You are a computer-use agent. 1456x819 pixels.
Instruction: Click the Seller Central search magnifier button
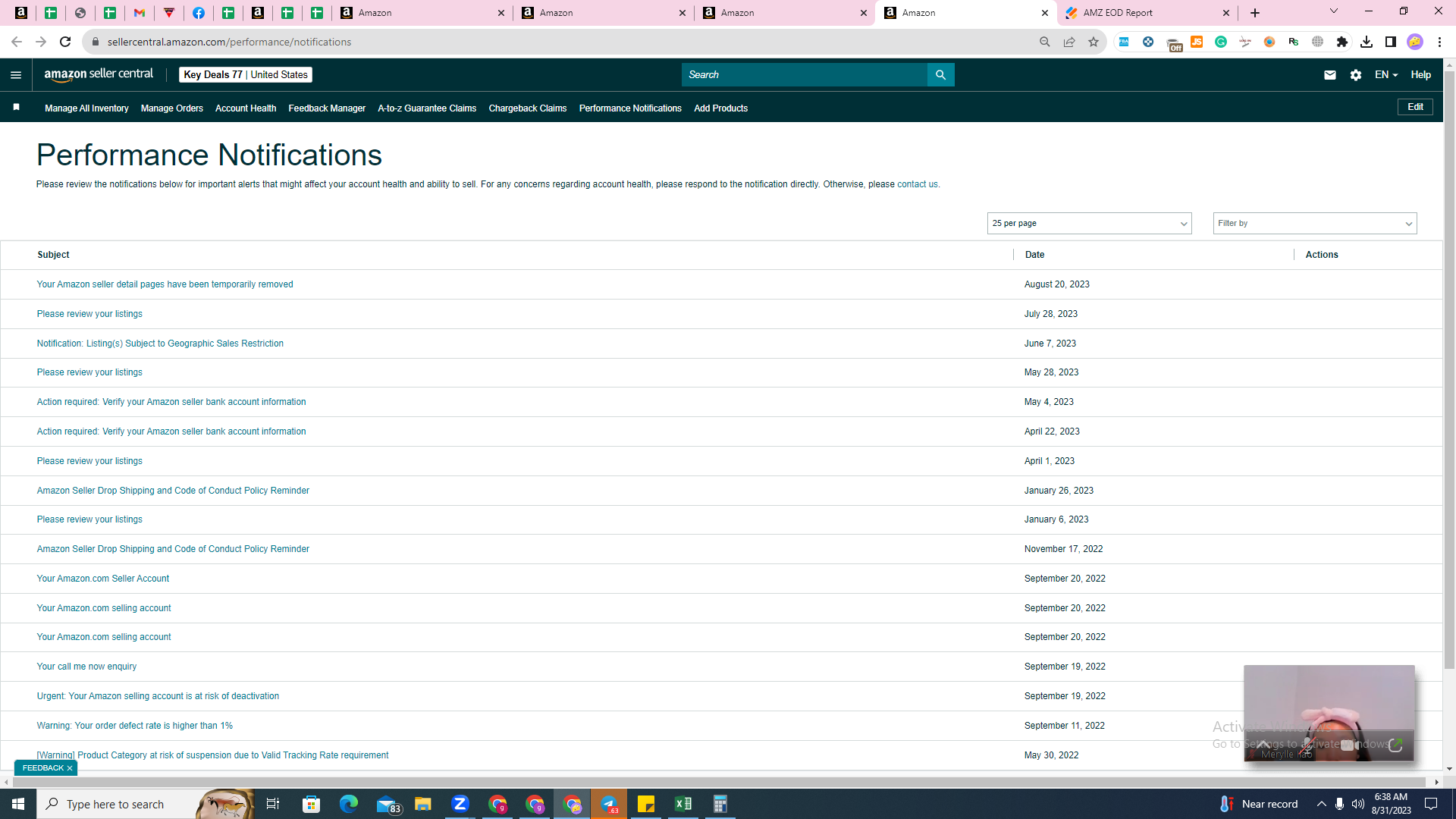click(940, 75)
